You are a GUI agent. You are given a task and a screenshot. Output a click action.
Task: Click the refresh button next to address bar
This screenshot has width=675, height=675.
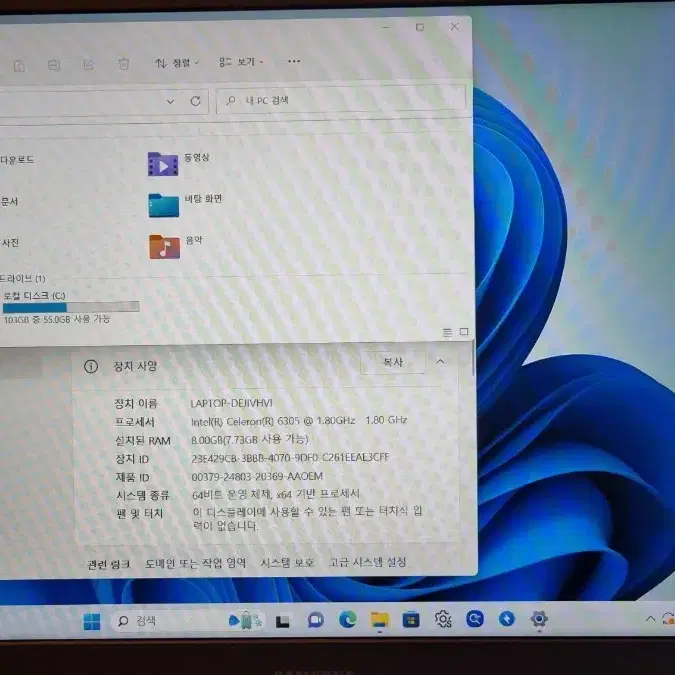[x=195, y=101]
